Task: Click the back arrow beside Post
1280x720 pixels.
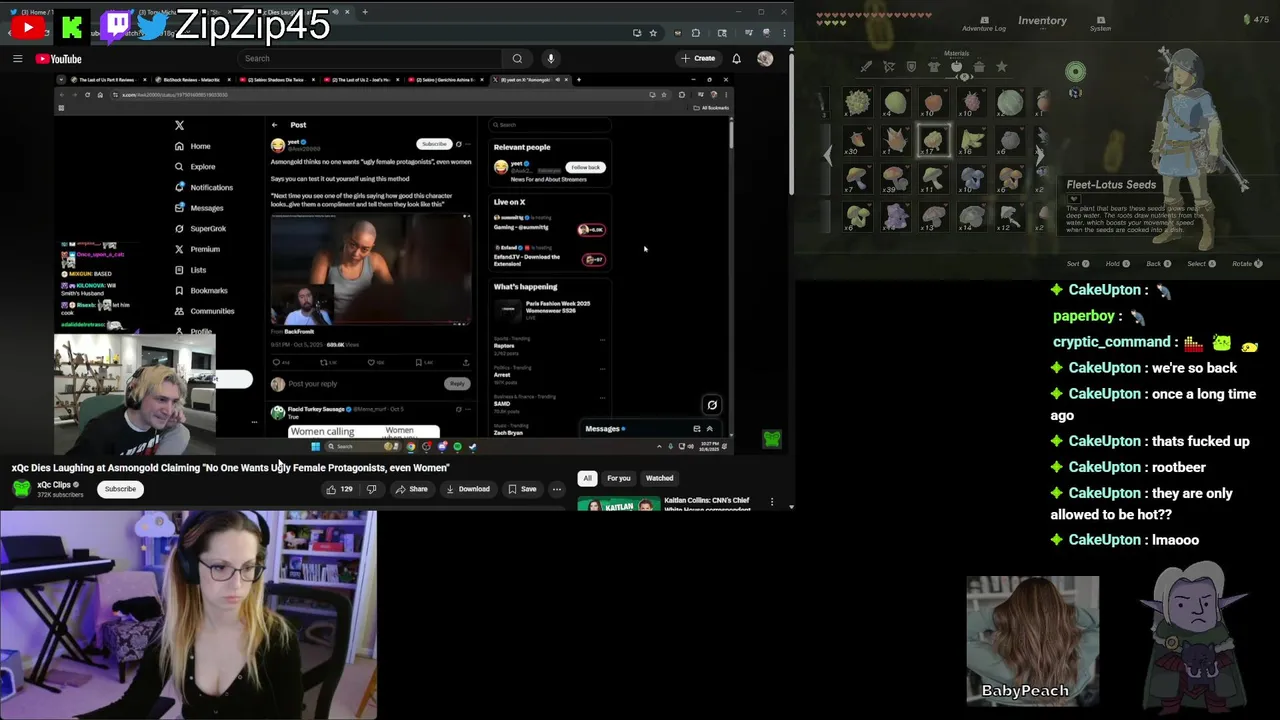Action: (x=274, y=125)
